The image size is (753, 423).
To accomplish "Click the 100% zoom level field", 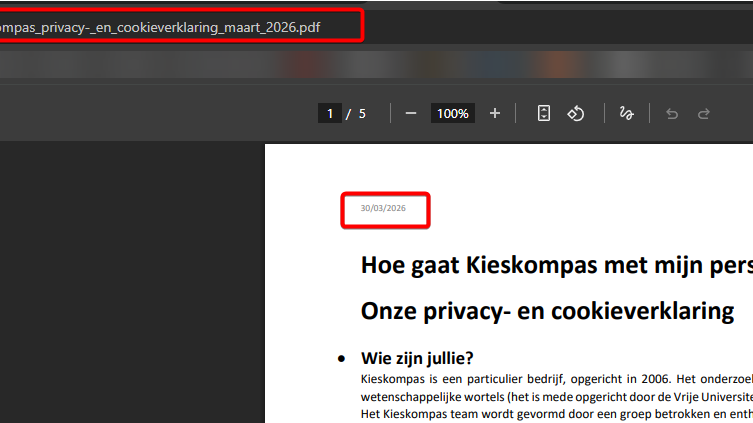I will coord(452,114).
